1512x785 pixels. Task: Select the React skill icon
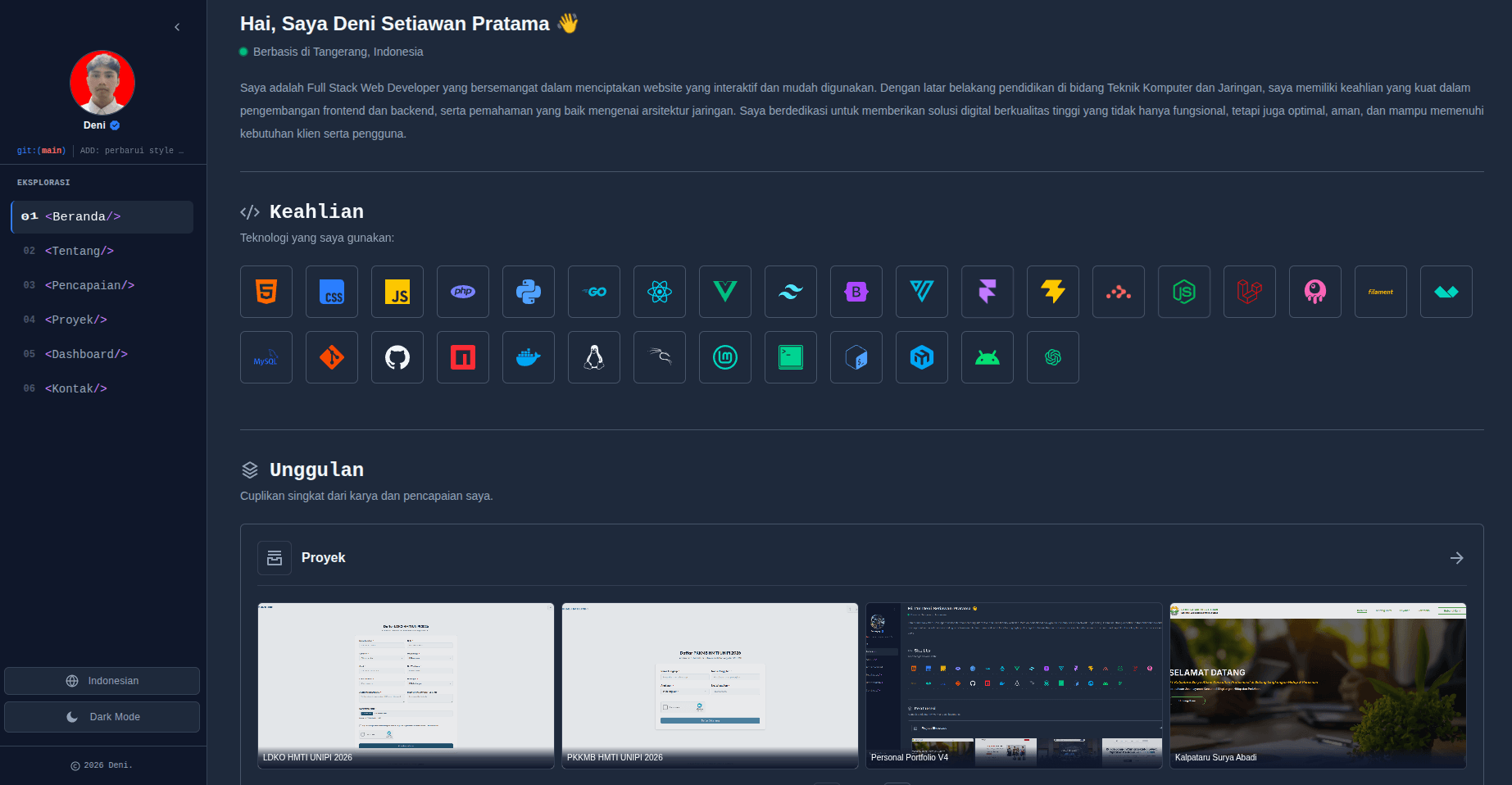[x=660, y=292]
